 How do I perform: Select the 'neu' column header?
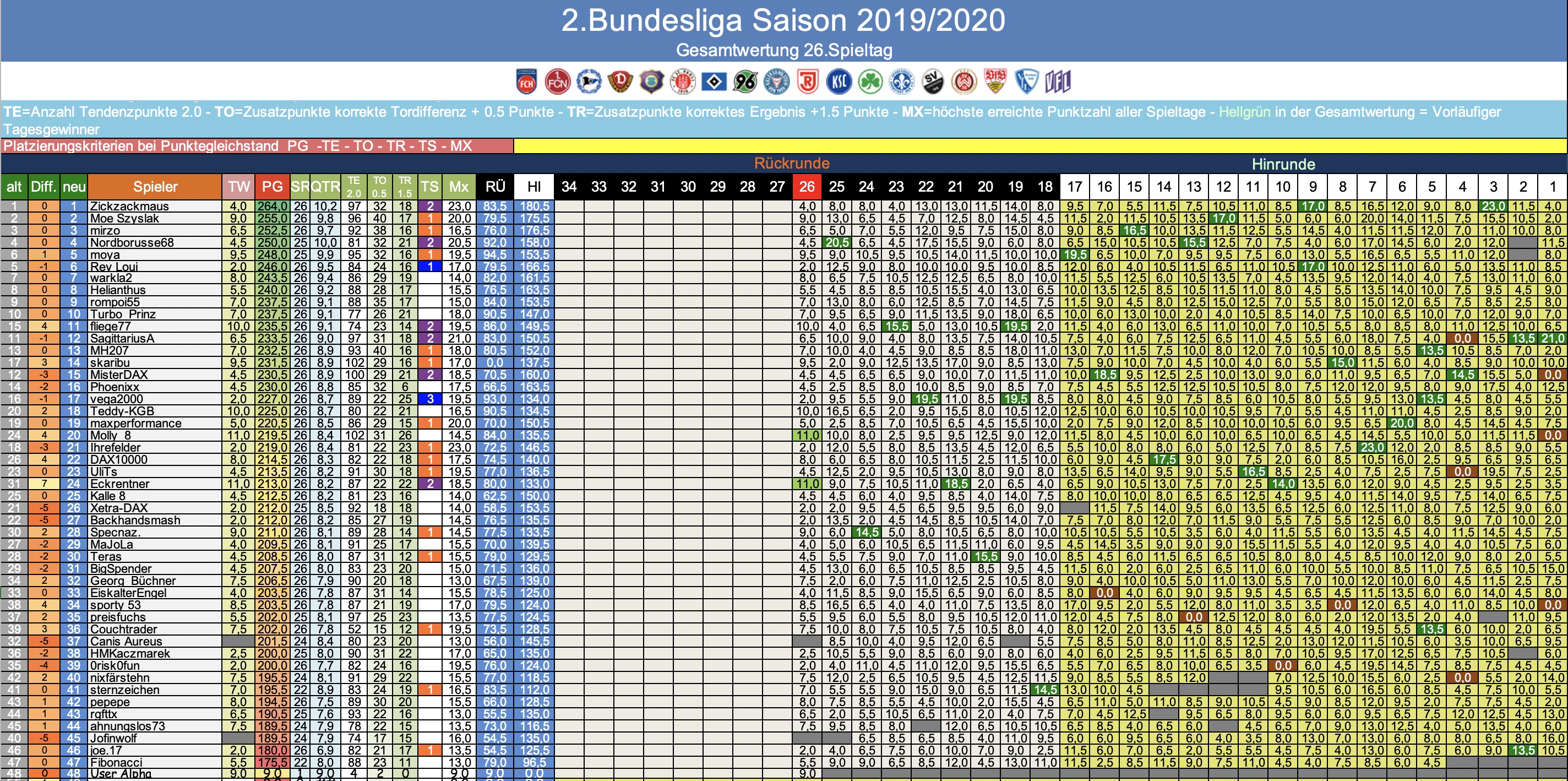74,187
